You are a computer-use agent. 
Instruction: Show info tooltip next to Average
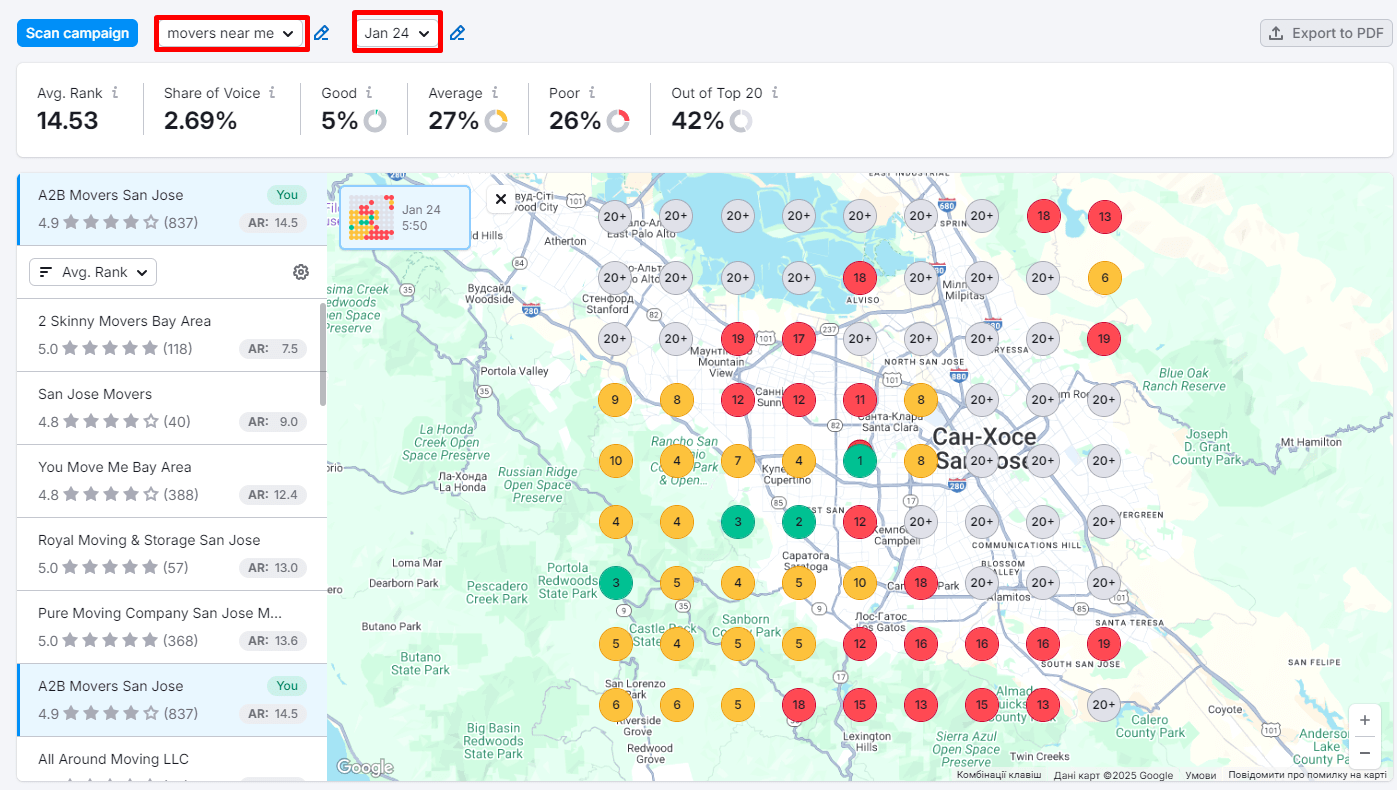495,92
